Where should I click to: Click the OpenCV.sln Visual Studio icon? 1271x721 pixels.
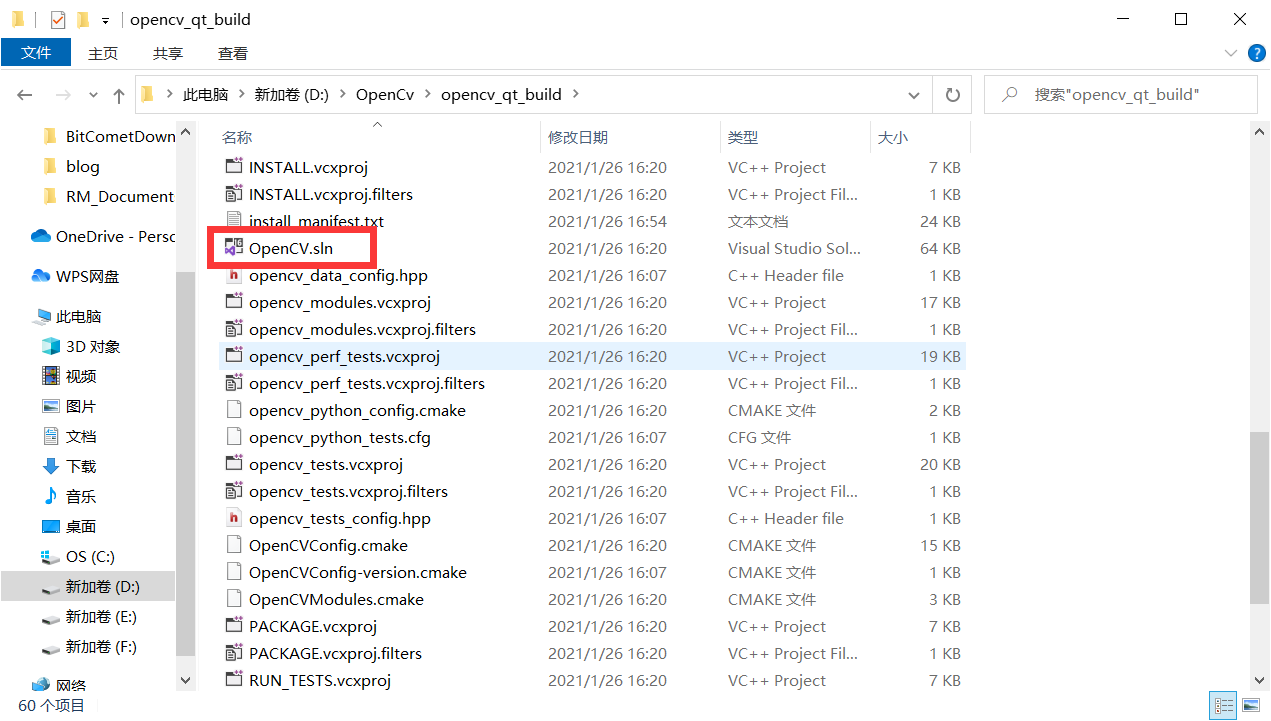click(234, 248)
